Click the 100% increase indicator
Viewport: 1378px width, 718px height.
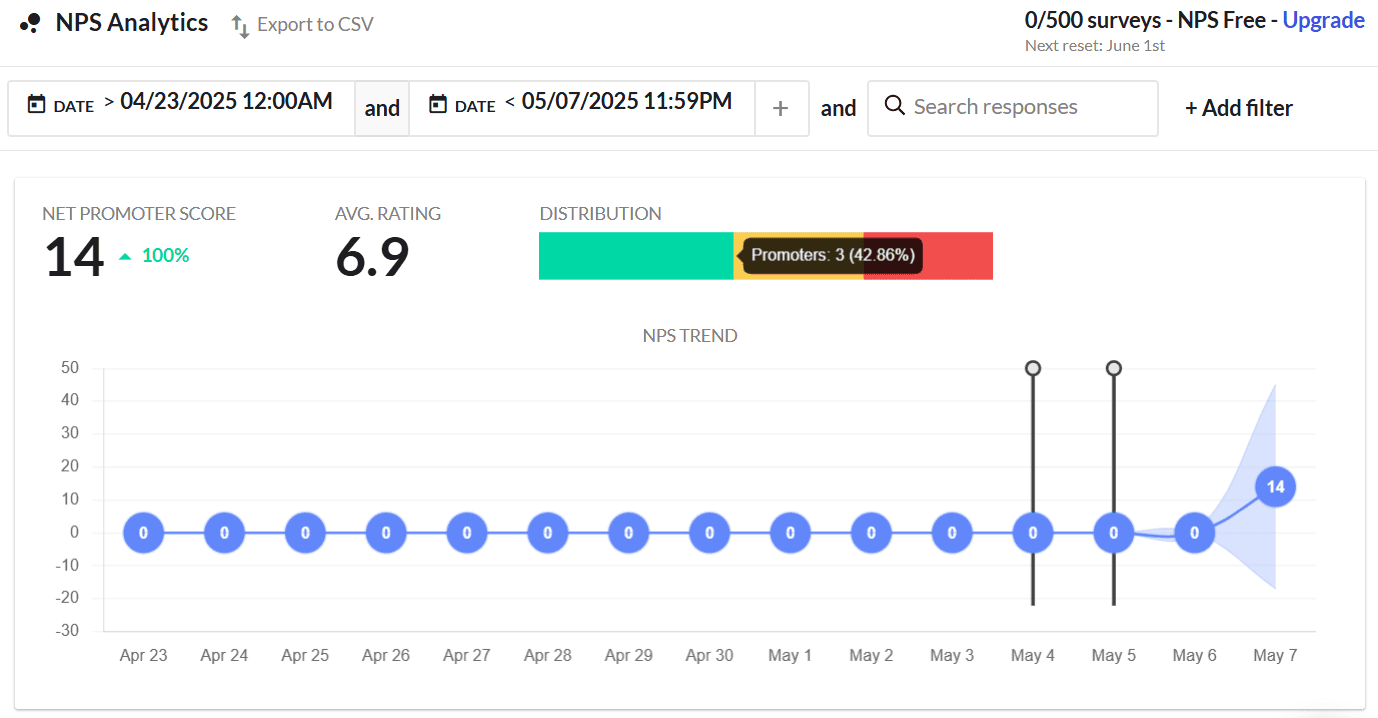(154, 256)
